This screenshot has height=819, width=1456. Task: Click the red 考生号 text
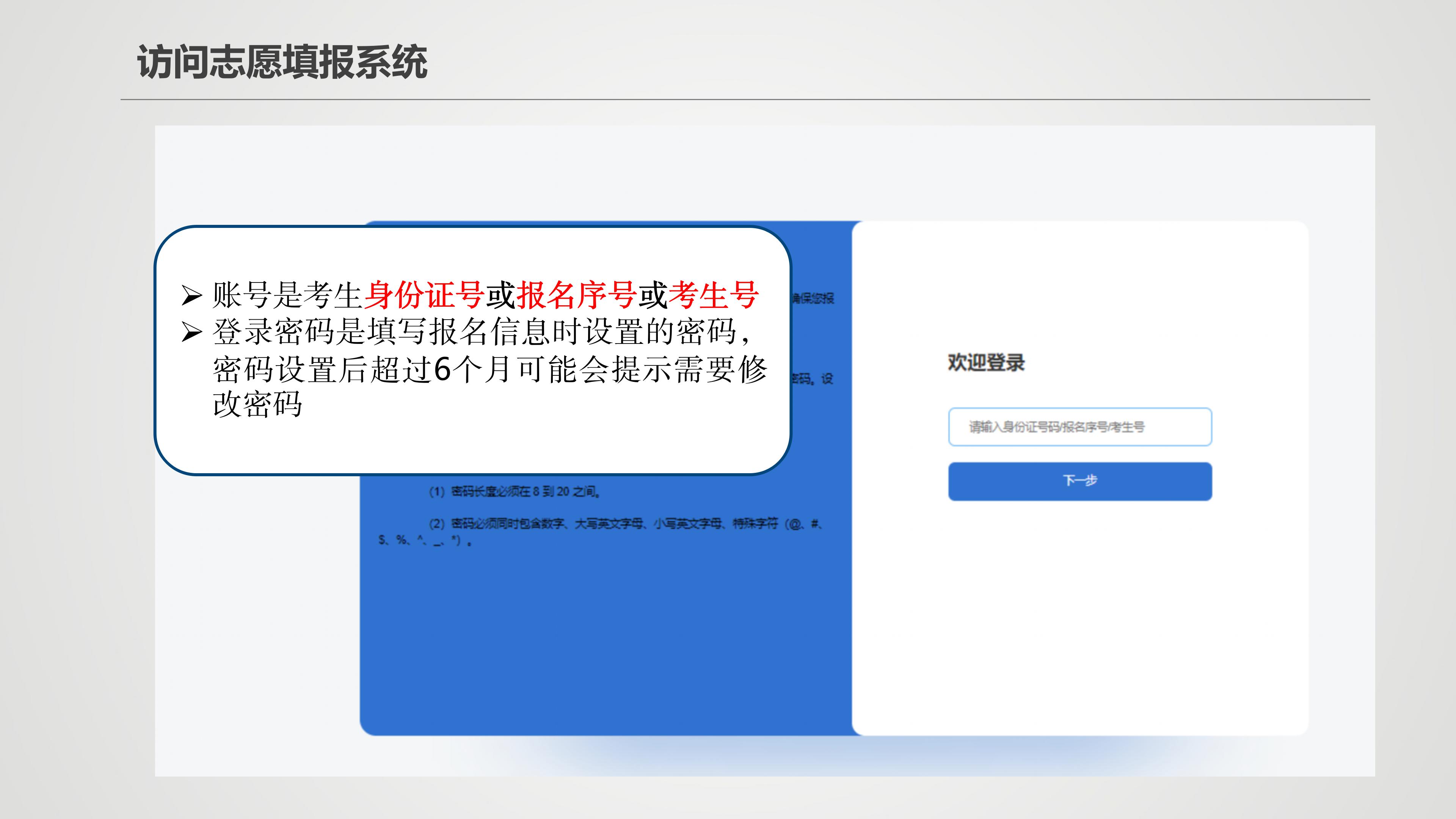tap(713, 295)
